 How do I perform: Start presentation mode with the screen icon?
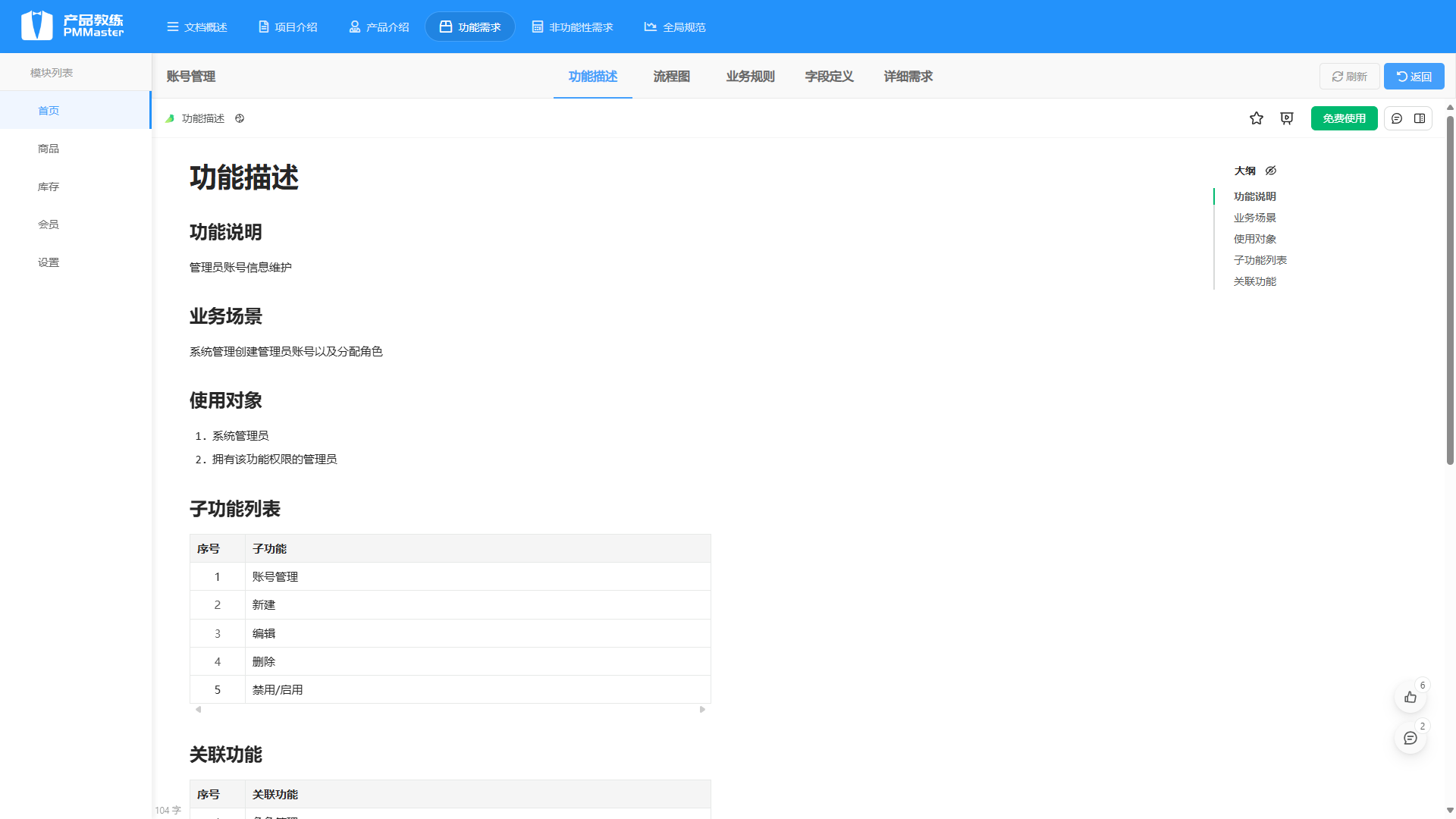pos(1287,118)
